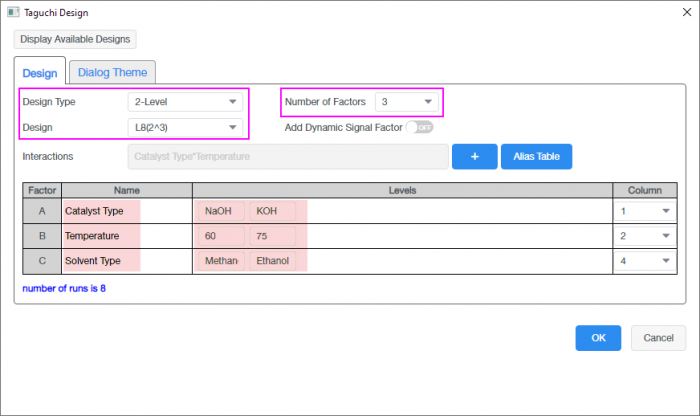Screen dimensions: 700x416
Task: Switch to the Design tab
Action: pyautogui.click(x=40, y=73)
